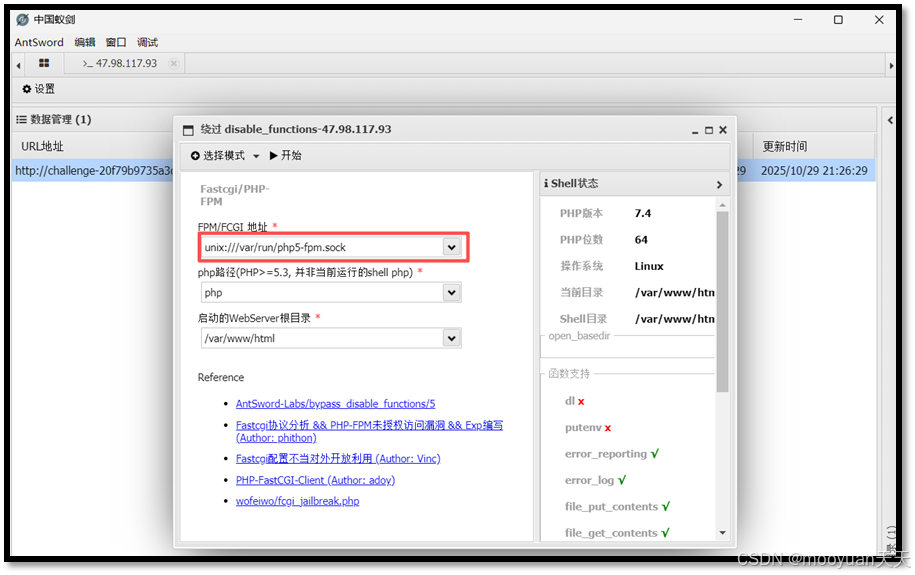The image size is (915, 575).
Task: Minimize the 绕过 disable_functions dialog
Action: point(695,131)
